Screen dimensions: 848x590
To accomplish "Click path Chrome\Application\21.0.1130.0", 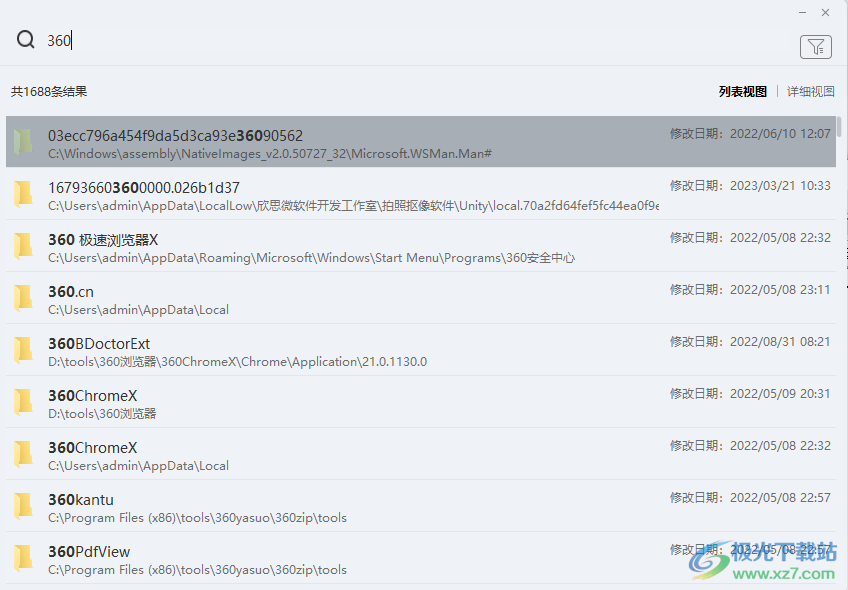I will tap(237, 361).
